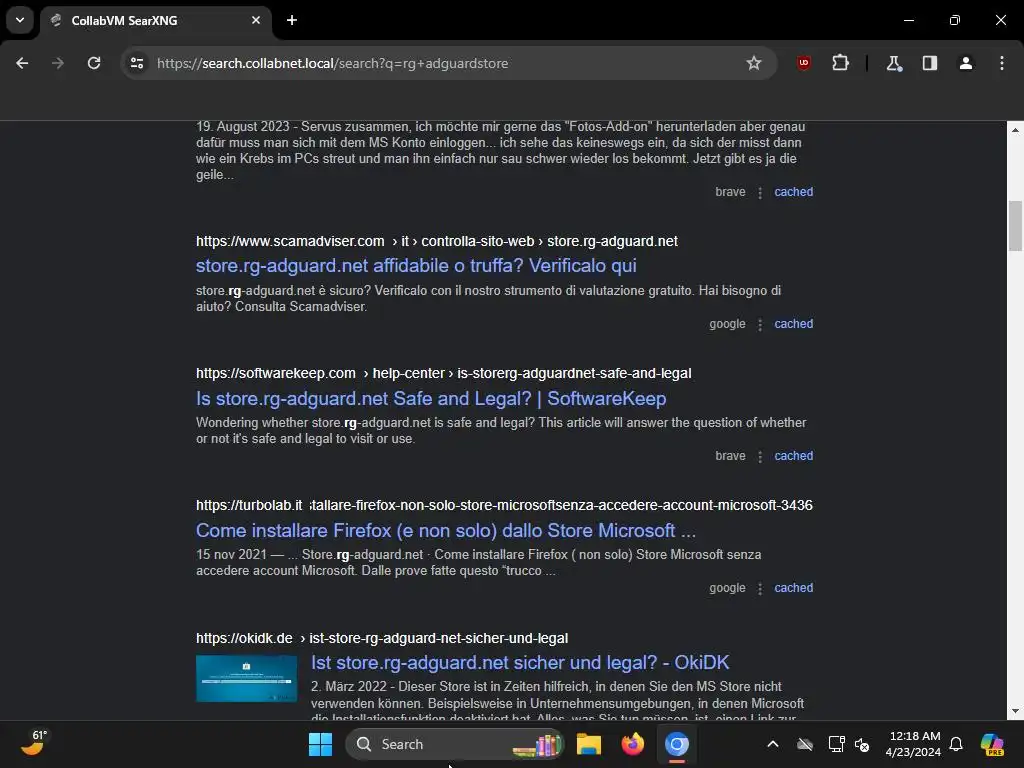The image size is (1024, 768).
Task: Open the tab search dropdown
Action: coord(20,20)
